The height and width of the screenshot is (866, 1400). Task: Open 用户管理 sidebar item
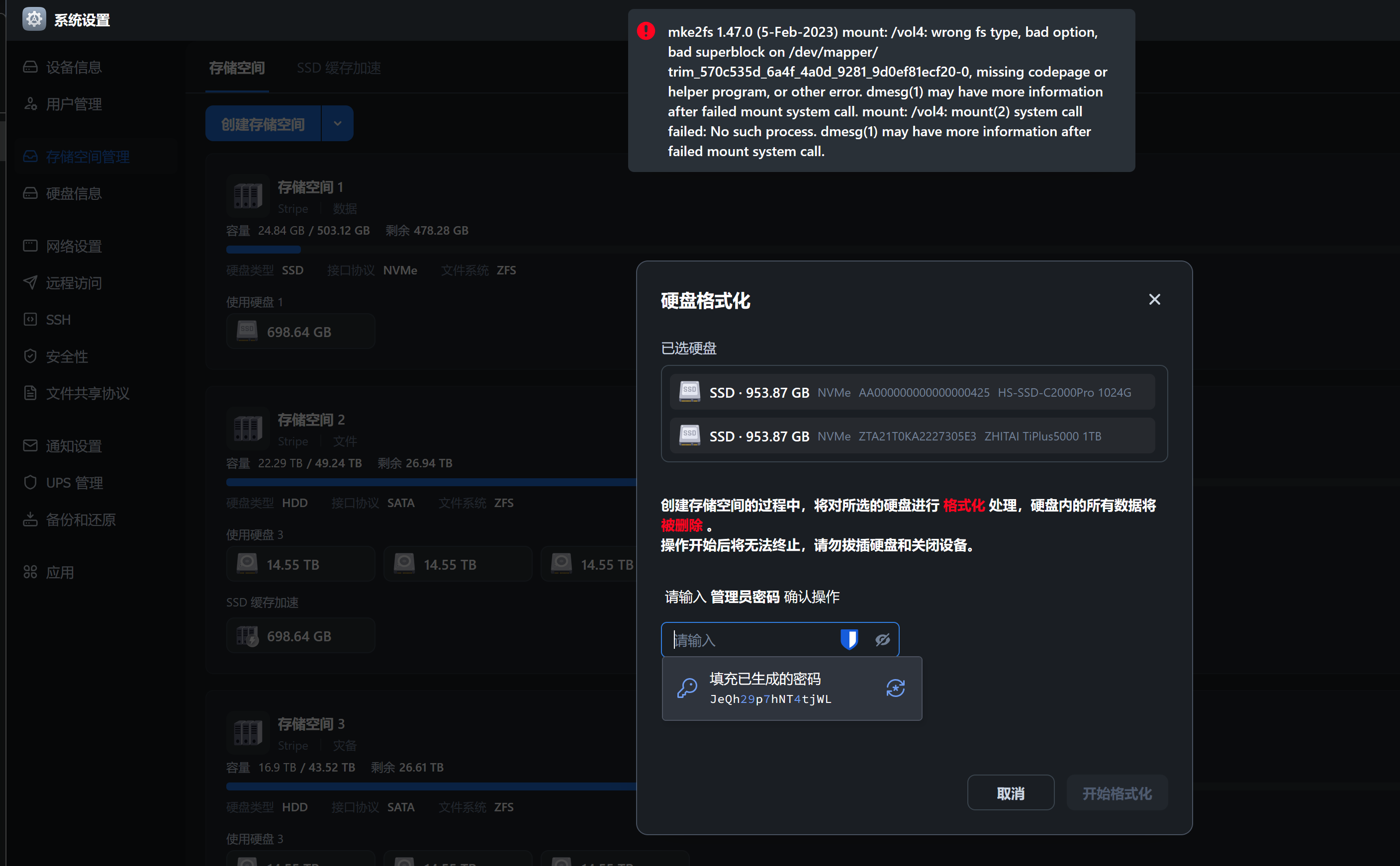coord(73,104)
